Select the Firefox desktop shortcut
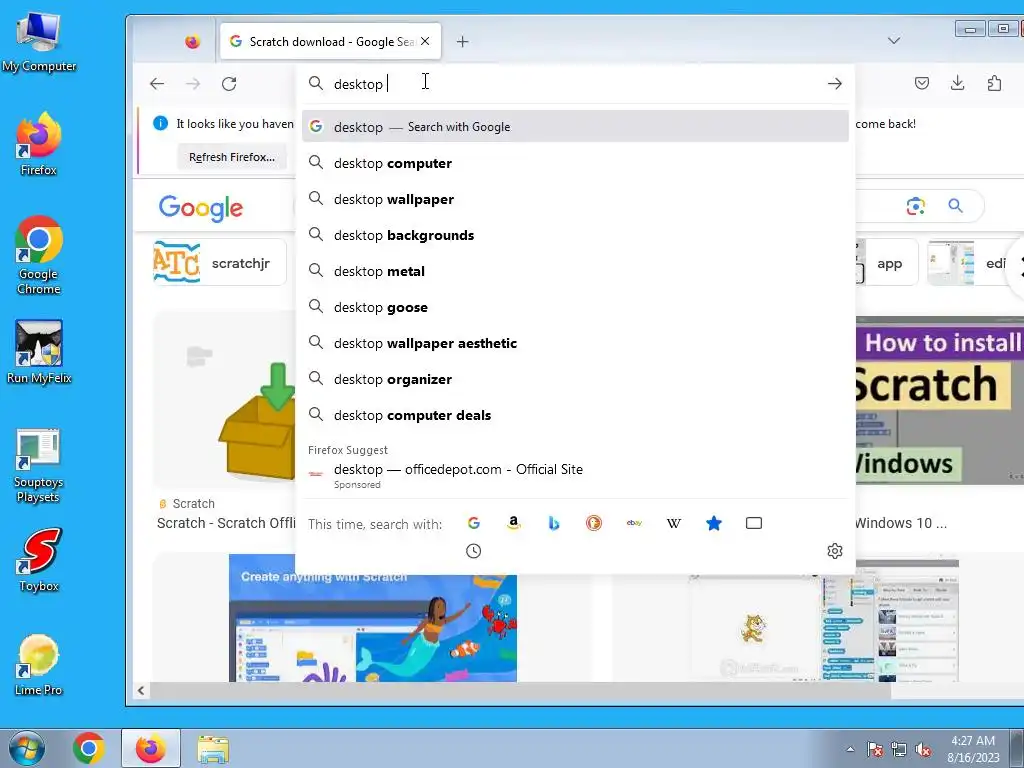Viewport: 1024px width, 768px height. [39, 144]
